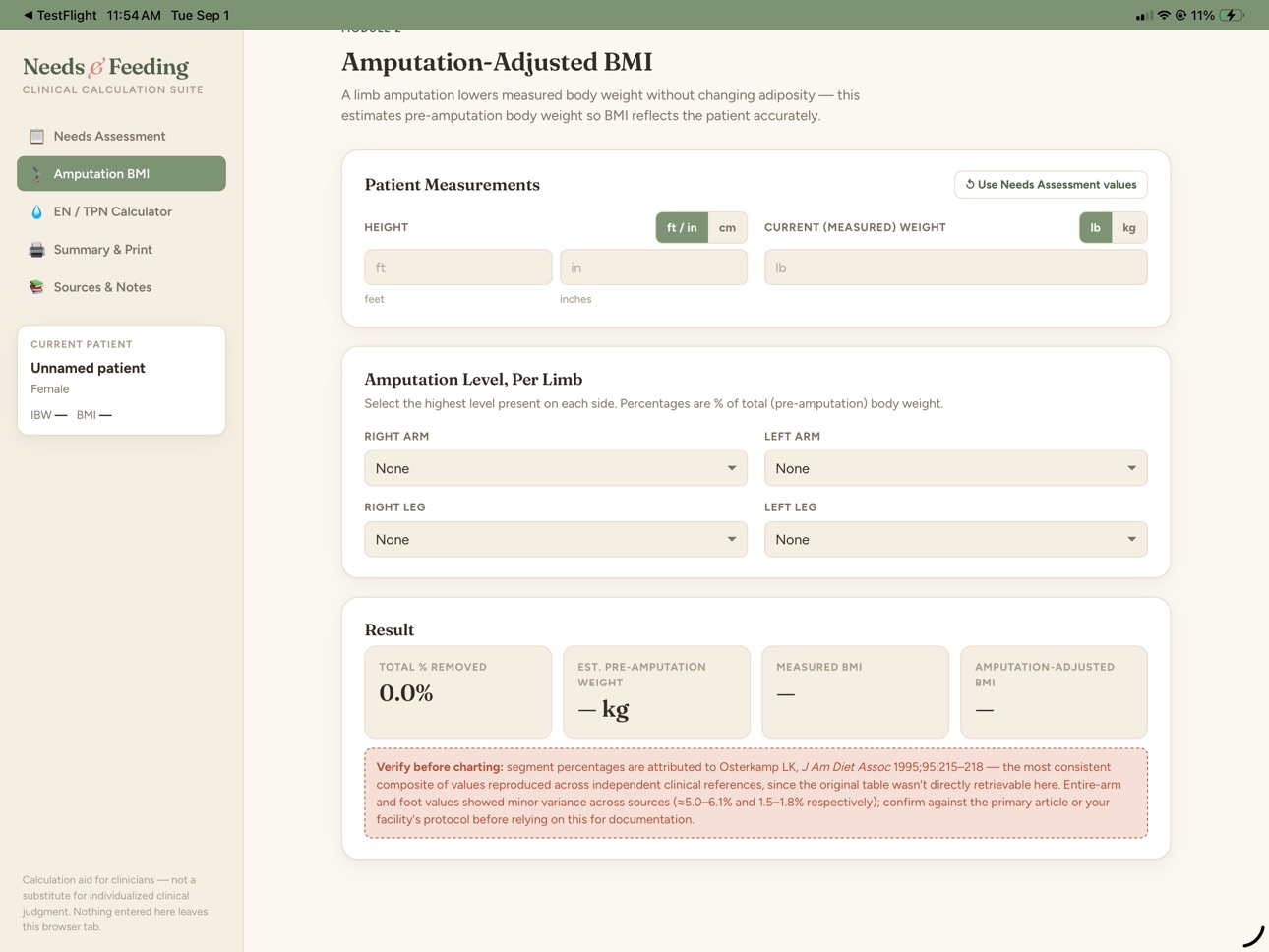Click the Sources & Notes books icon

pyautogui.click(x=36, y=287)
